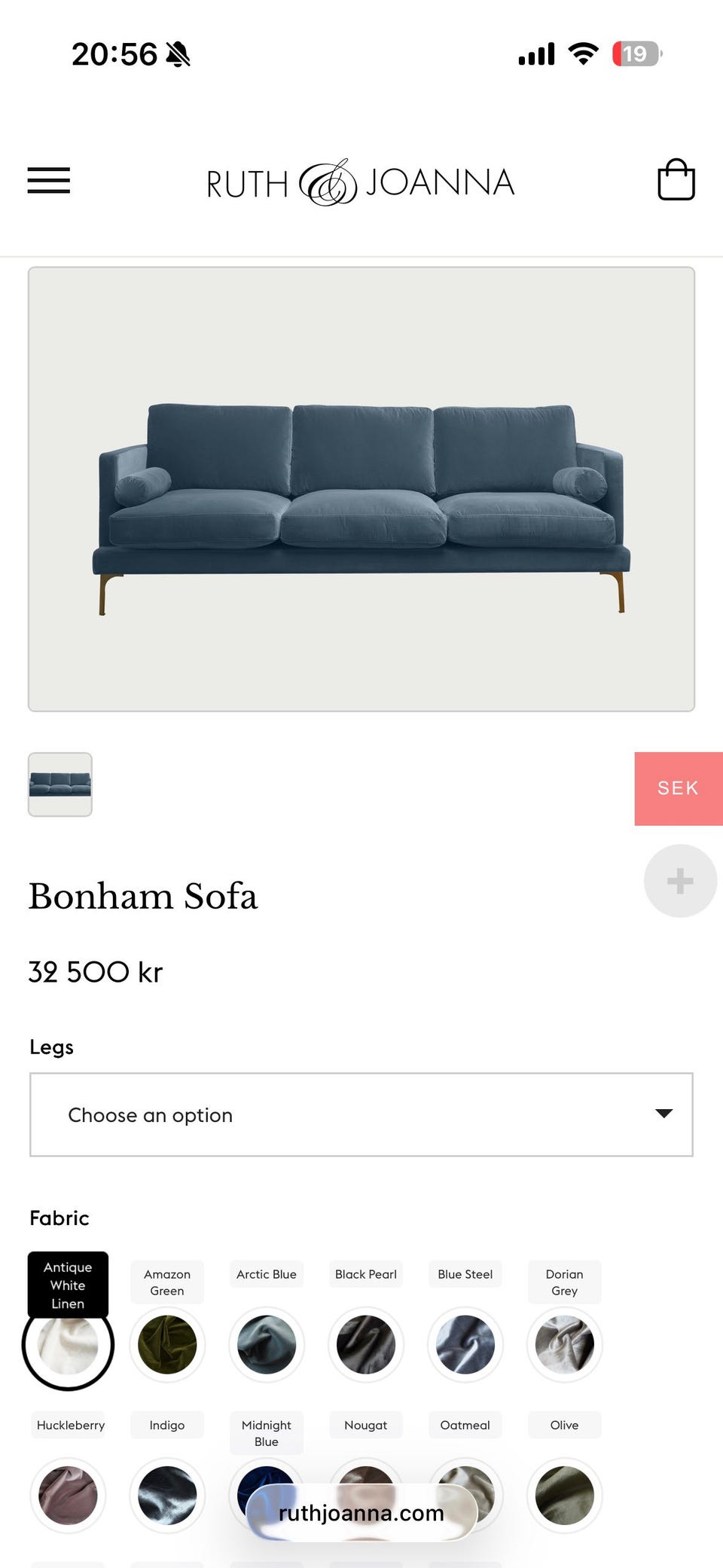Select the small sofa thumbnail image

pyautogui.click(x=60, y=784)
